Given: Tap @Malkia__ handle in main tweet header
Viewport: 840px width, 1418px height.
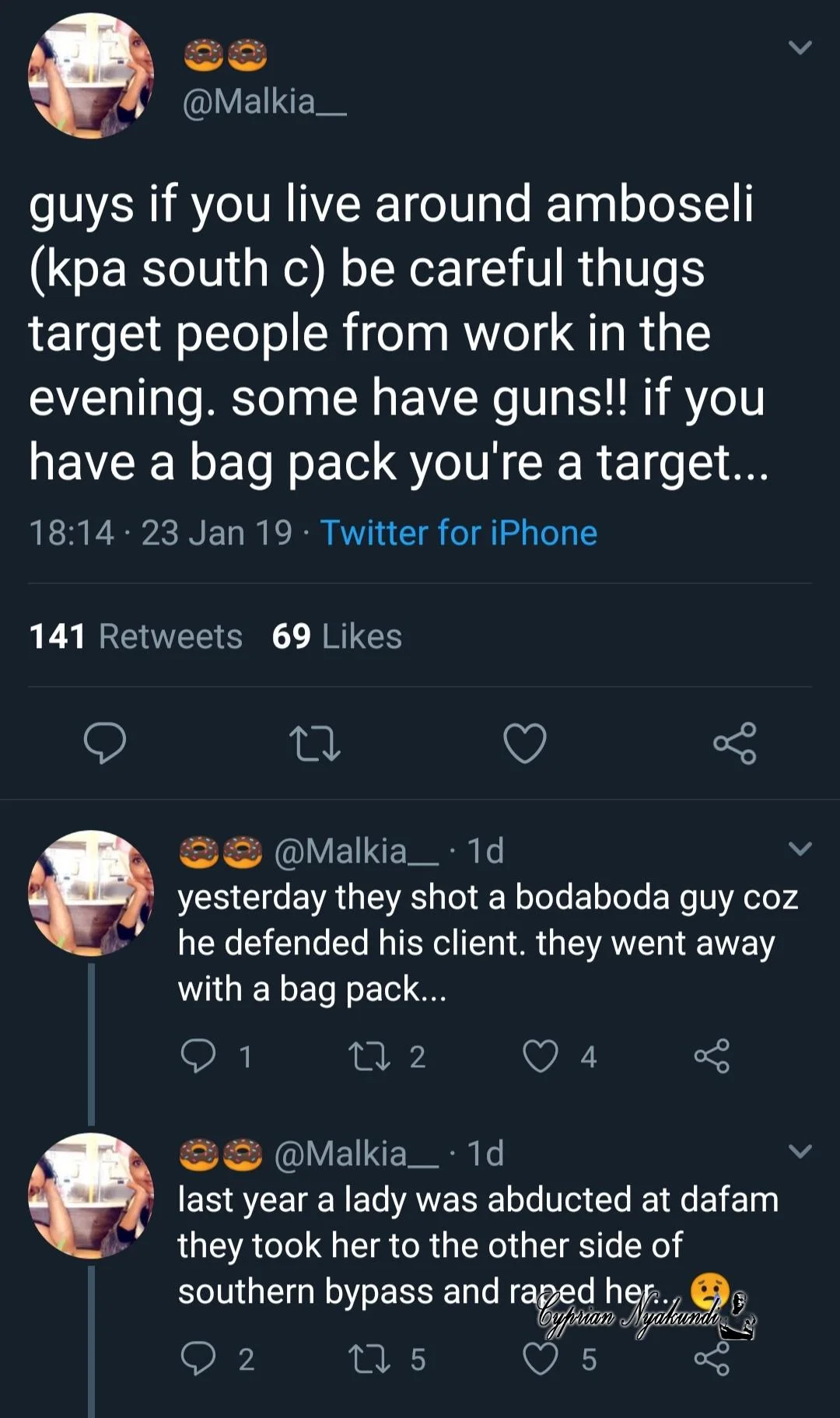Looking at the screenshot, I should click(264, 102).
